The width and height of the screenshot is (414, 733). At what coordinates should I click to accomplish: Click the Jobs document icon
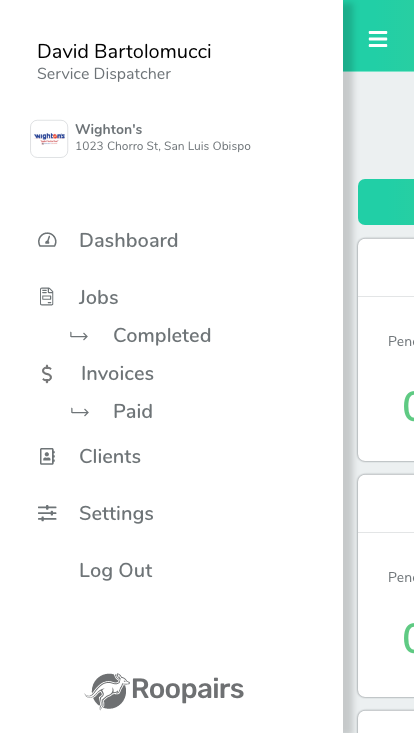(46, 297)
